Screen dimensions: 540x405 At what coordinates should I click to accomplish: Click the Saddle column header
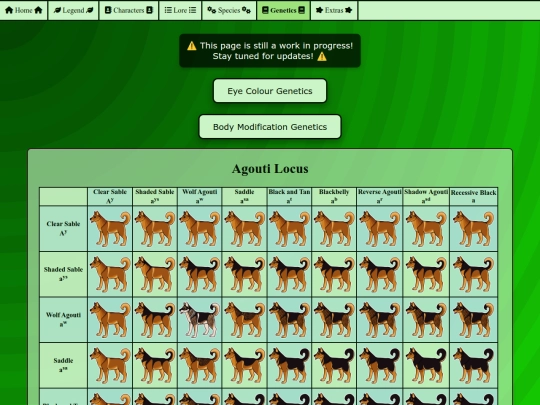click(x=244, y=196)
